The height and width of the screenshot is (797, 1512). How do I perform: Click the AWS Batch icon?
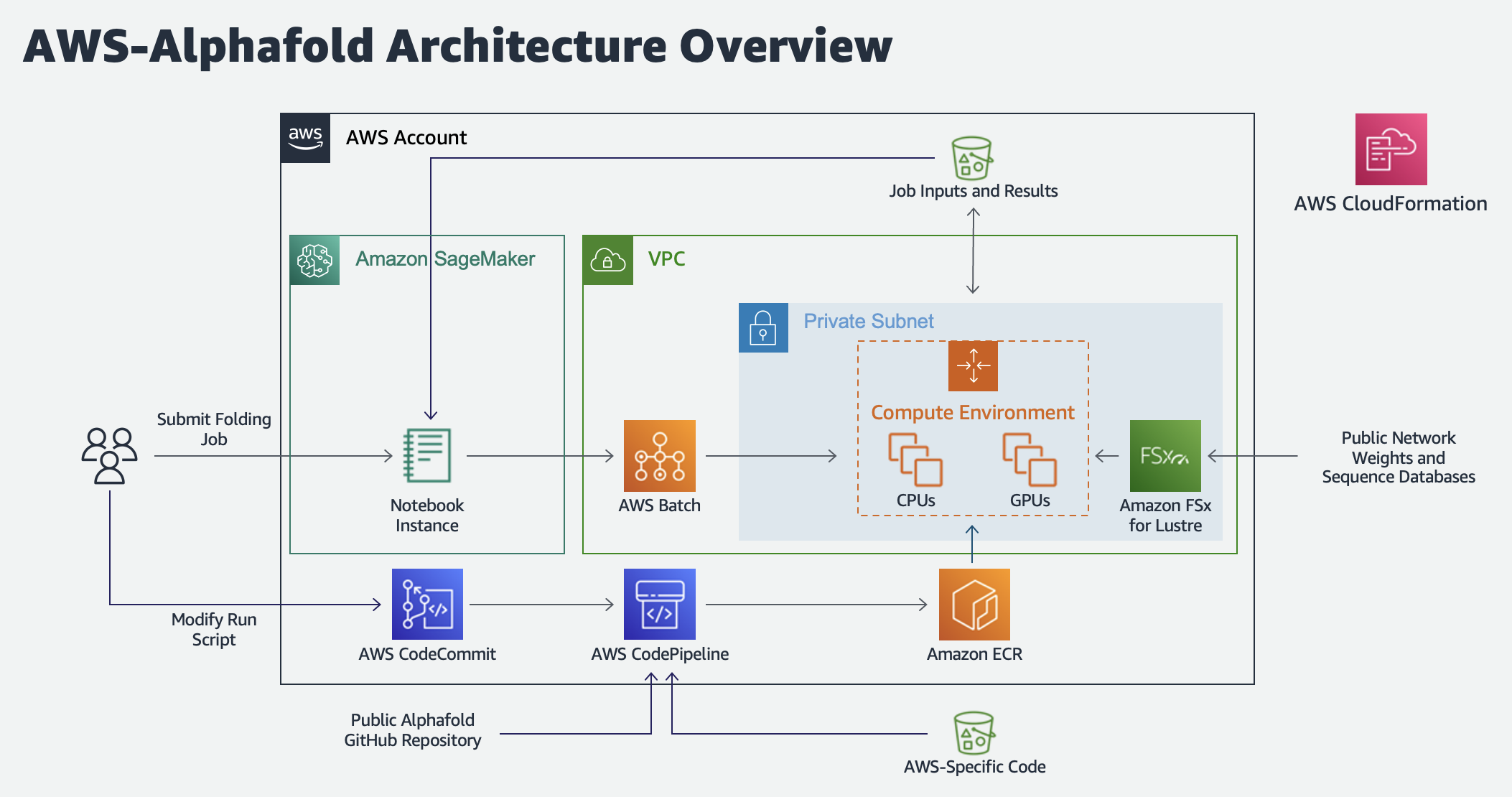click(x=659, y=456)
